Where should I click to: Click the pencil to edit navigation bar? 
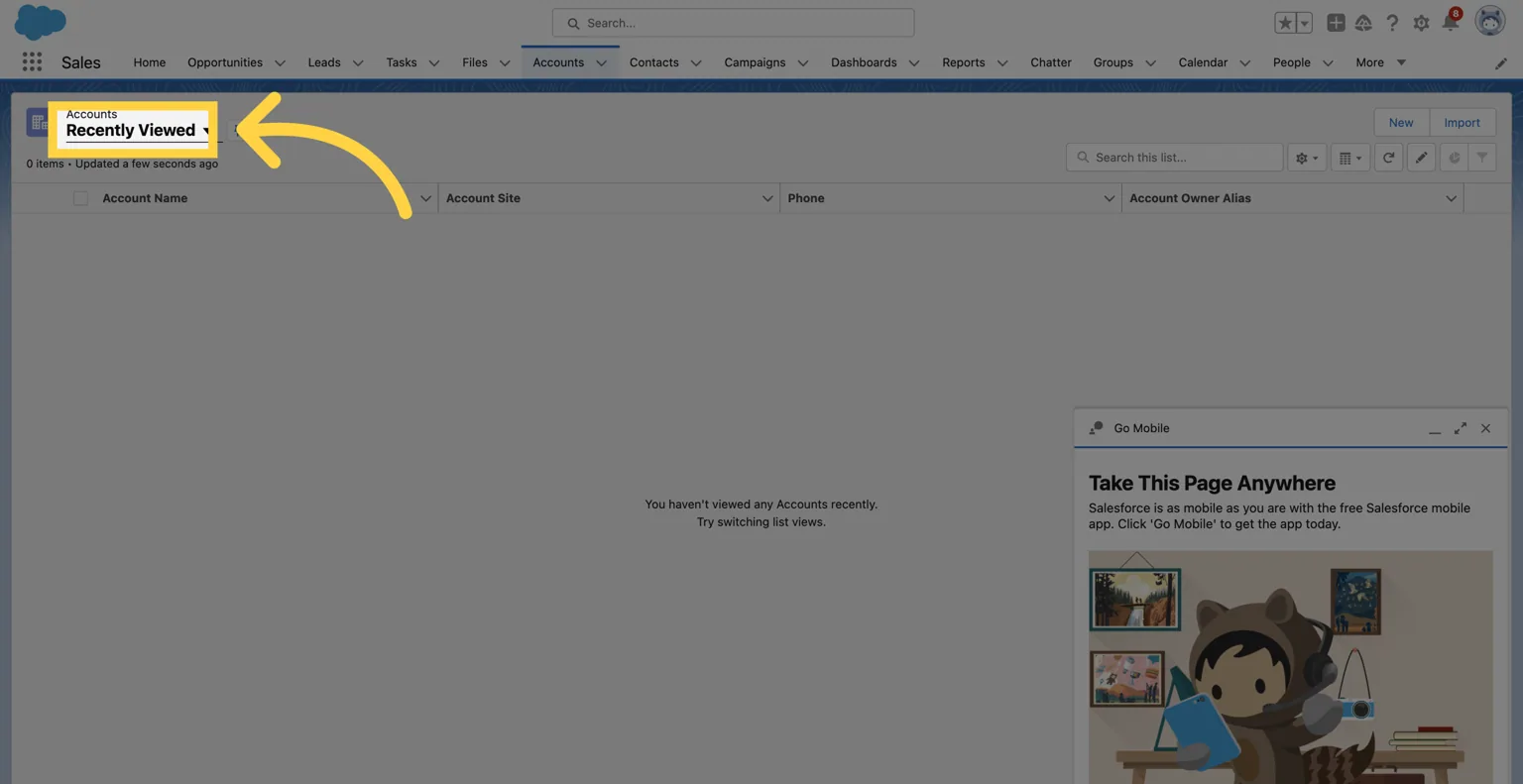click(1501, 62)
